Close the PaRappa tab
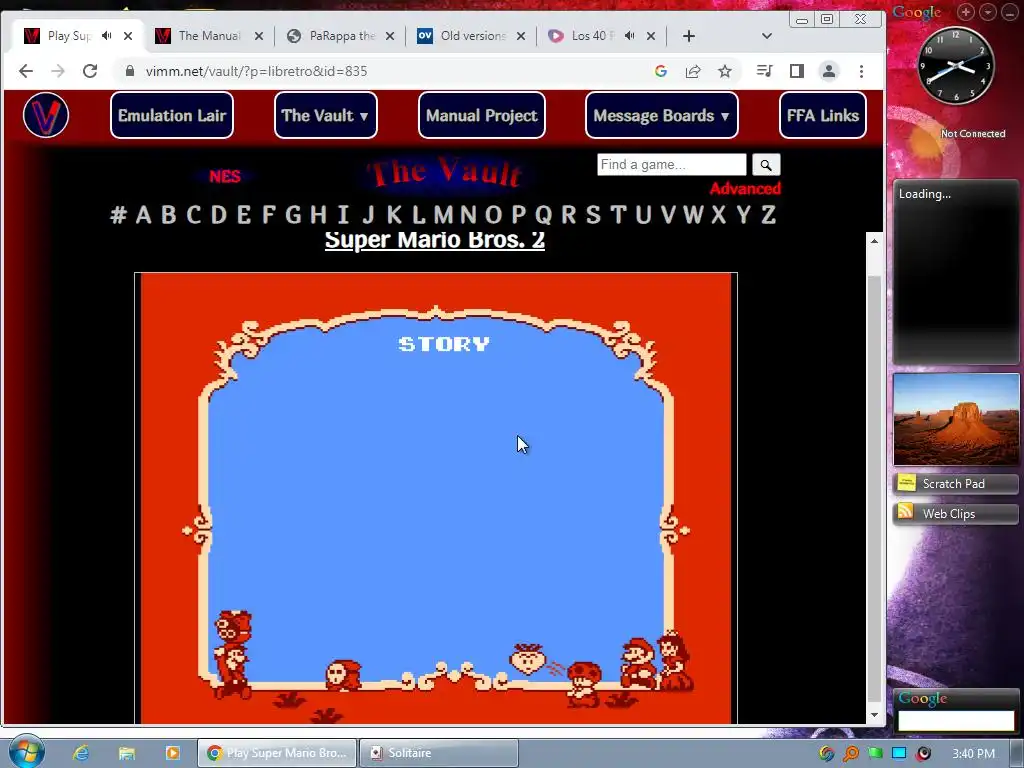 coord(390,36)
